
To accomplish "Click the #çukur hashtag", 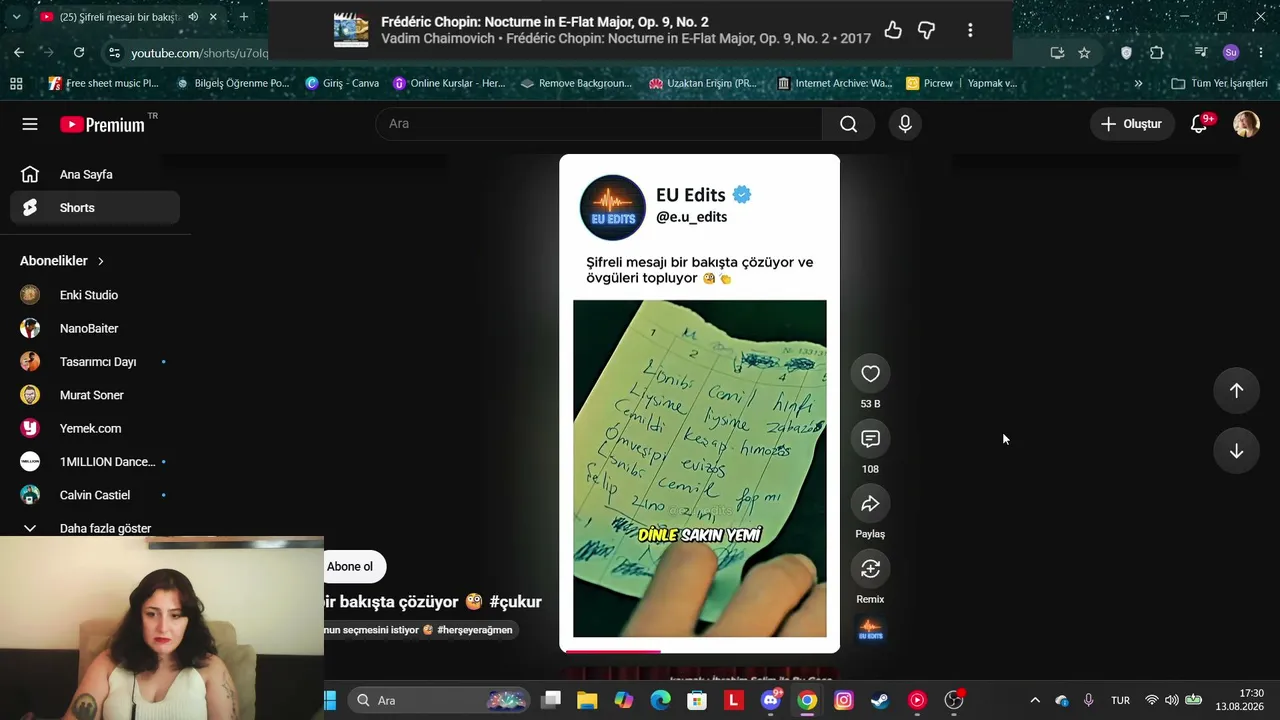I will pos(515,602).
